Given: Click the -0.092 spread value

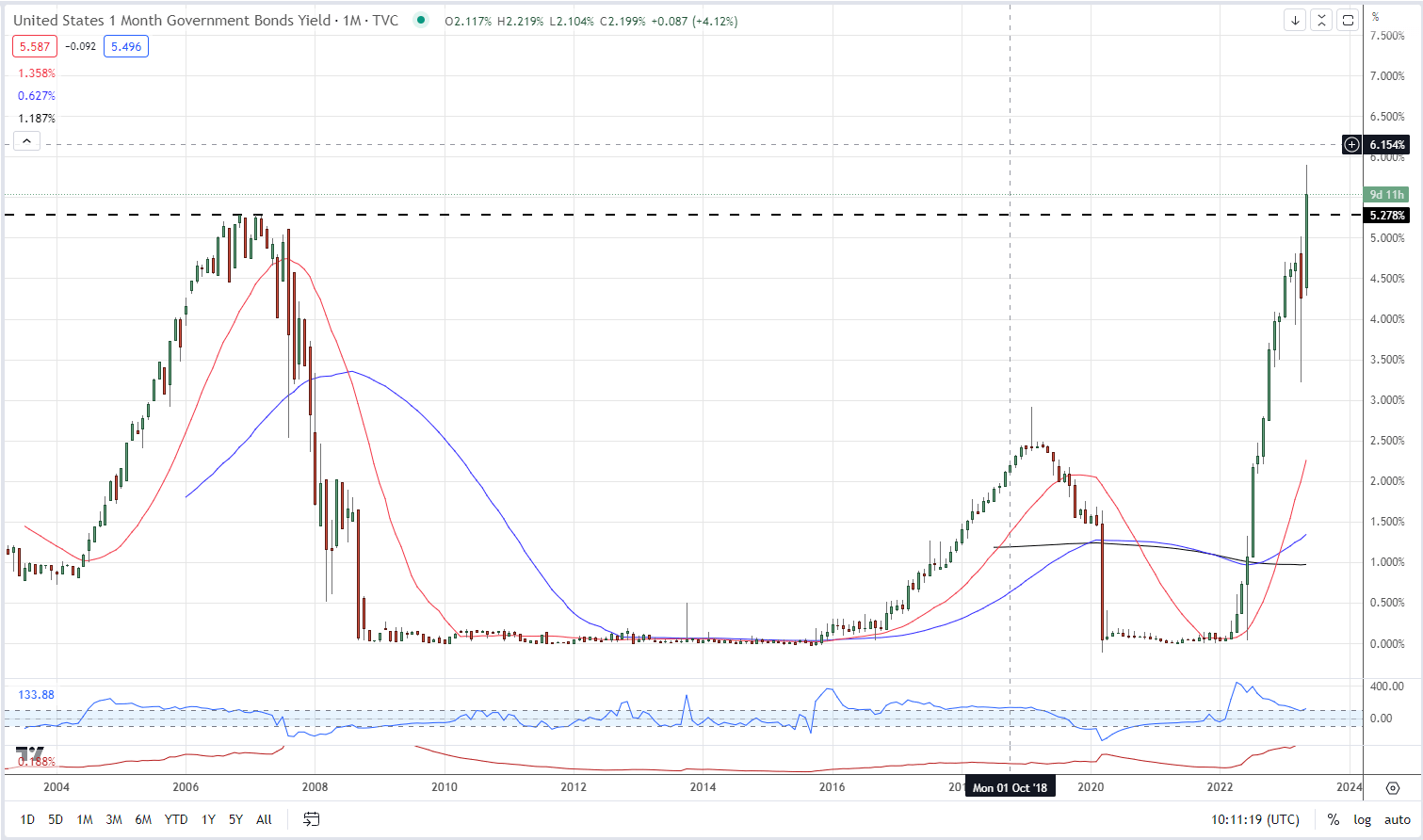Looking at the screenshot, I should click(80, 46).
